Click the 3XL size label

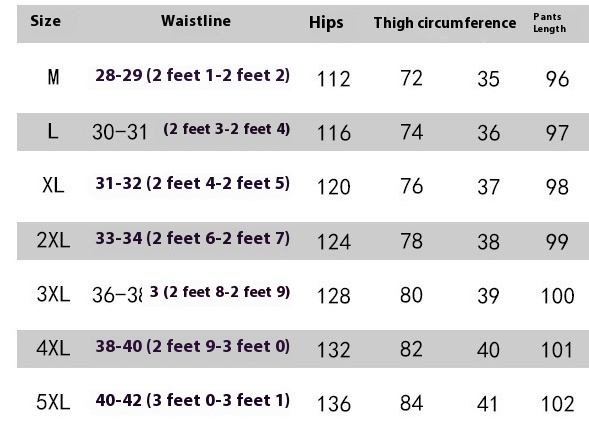coord(53,294)
